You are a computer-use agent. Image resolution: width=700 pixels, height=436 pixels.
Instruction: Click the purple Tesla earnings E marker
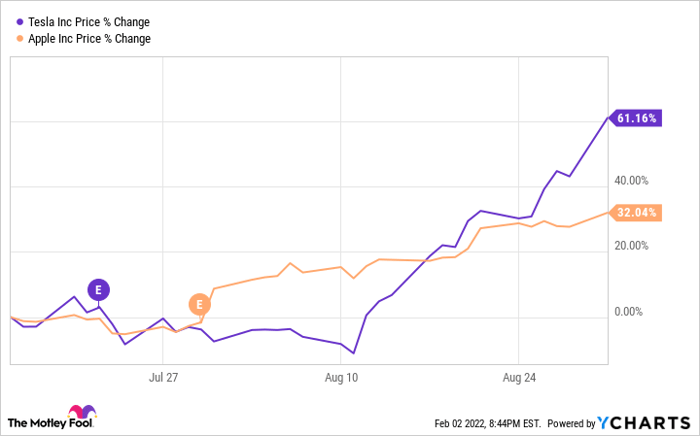coord(98,289)
